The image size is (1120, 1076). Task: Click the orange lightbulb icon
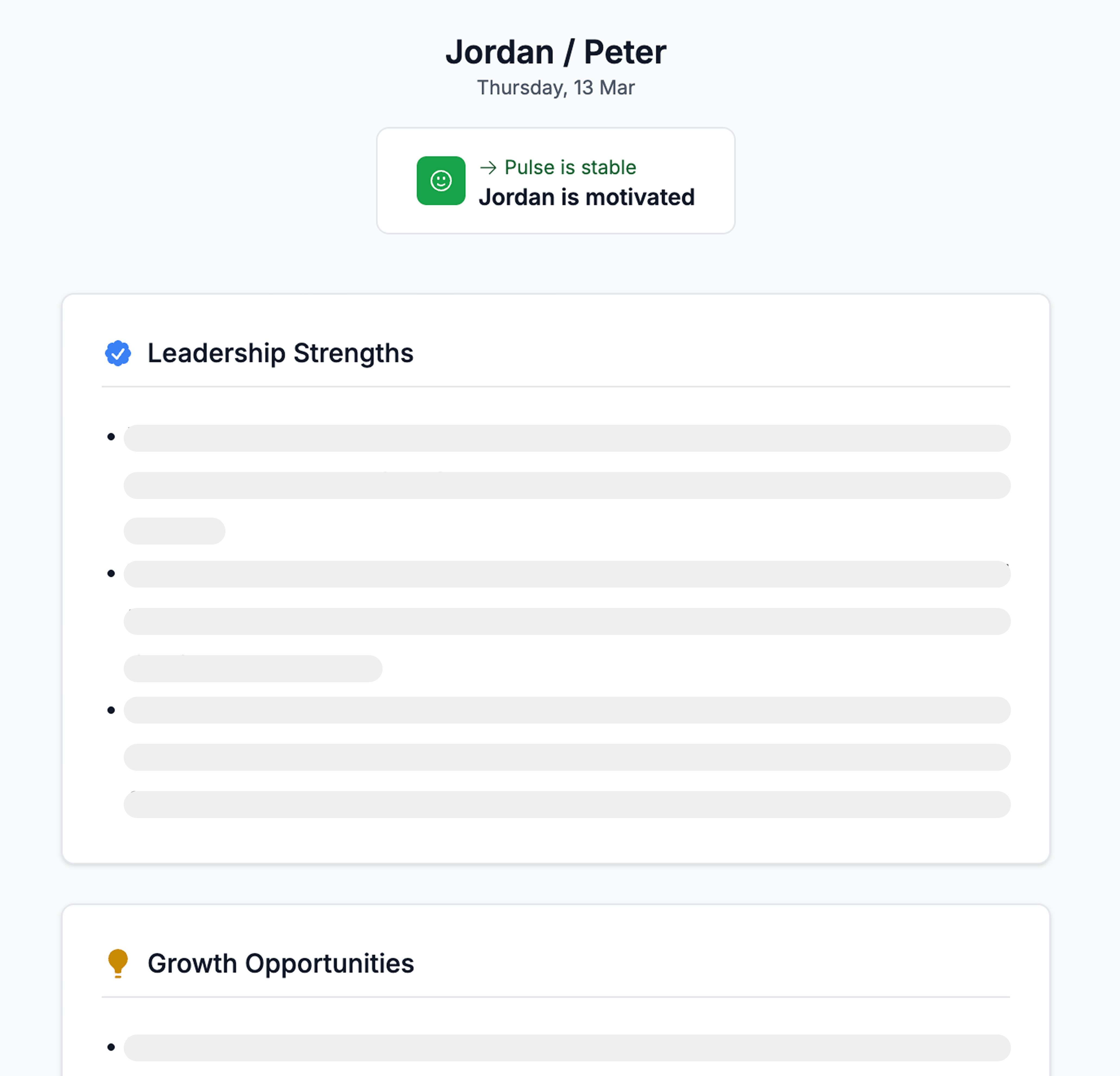[118, 963]
